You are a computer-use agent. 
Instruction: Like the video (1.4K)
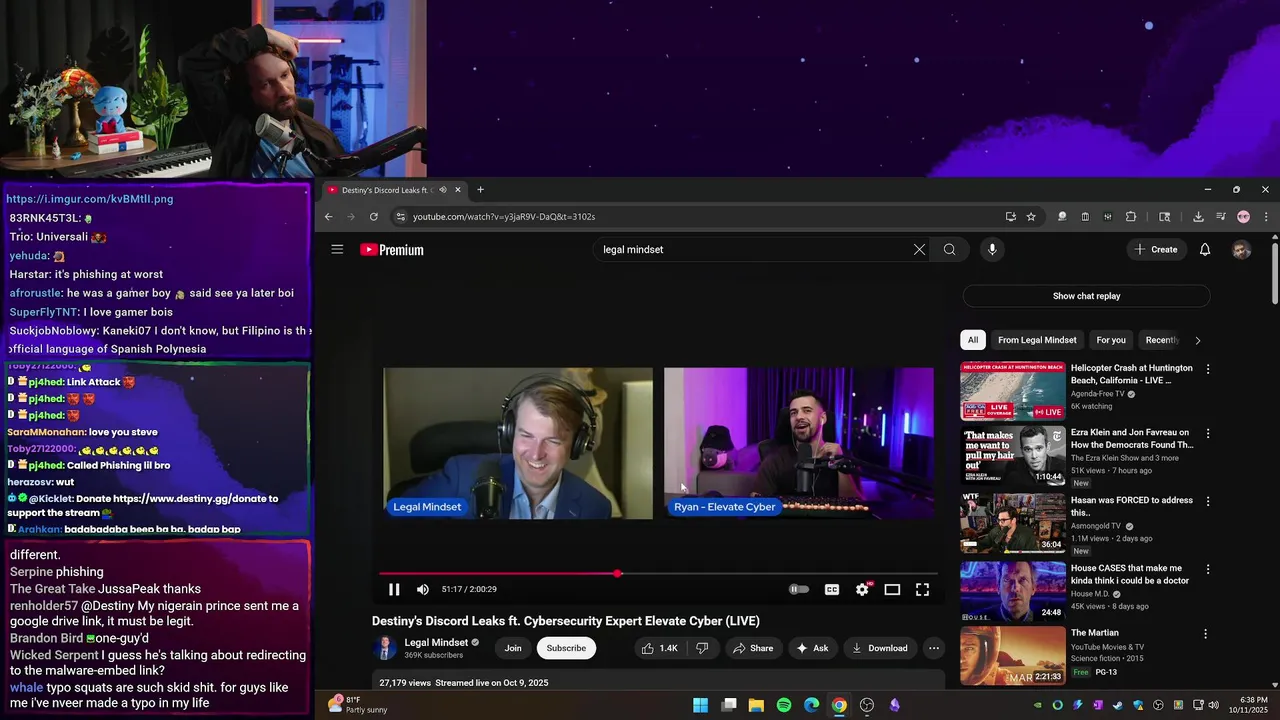659,648
